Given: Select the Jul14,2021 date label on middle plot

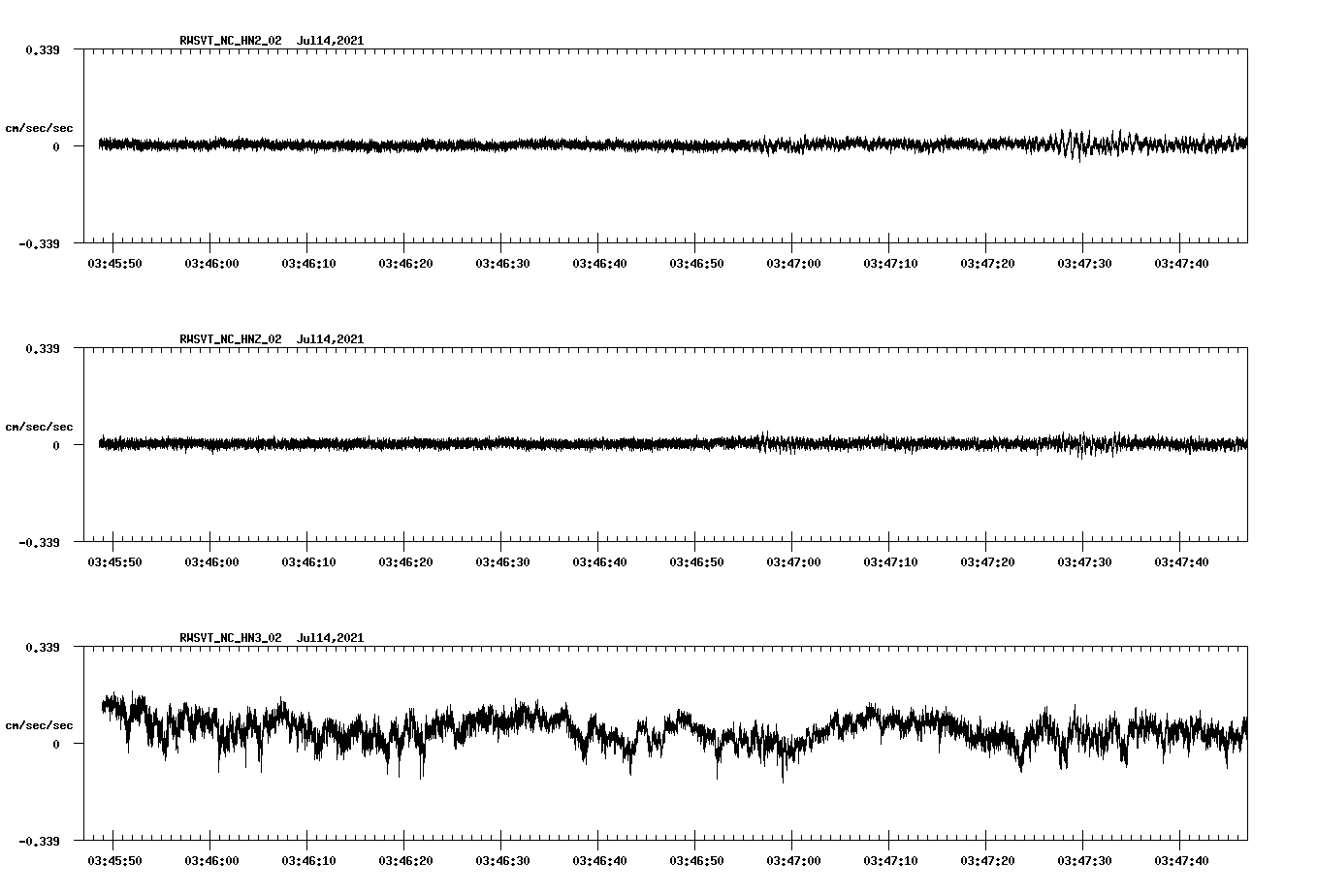Looking at the screenshot, I should [330, 337].
